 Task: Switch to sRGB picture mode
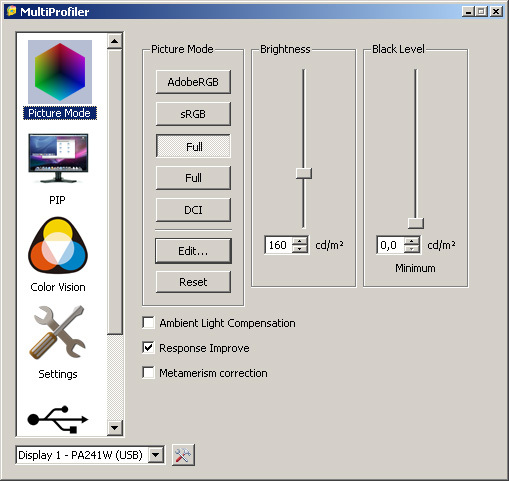point(193,114)
